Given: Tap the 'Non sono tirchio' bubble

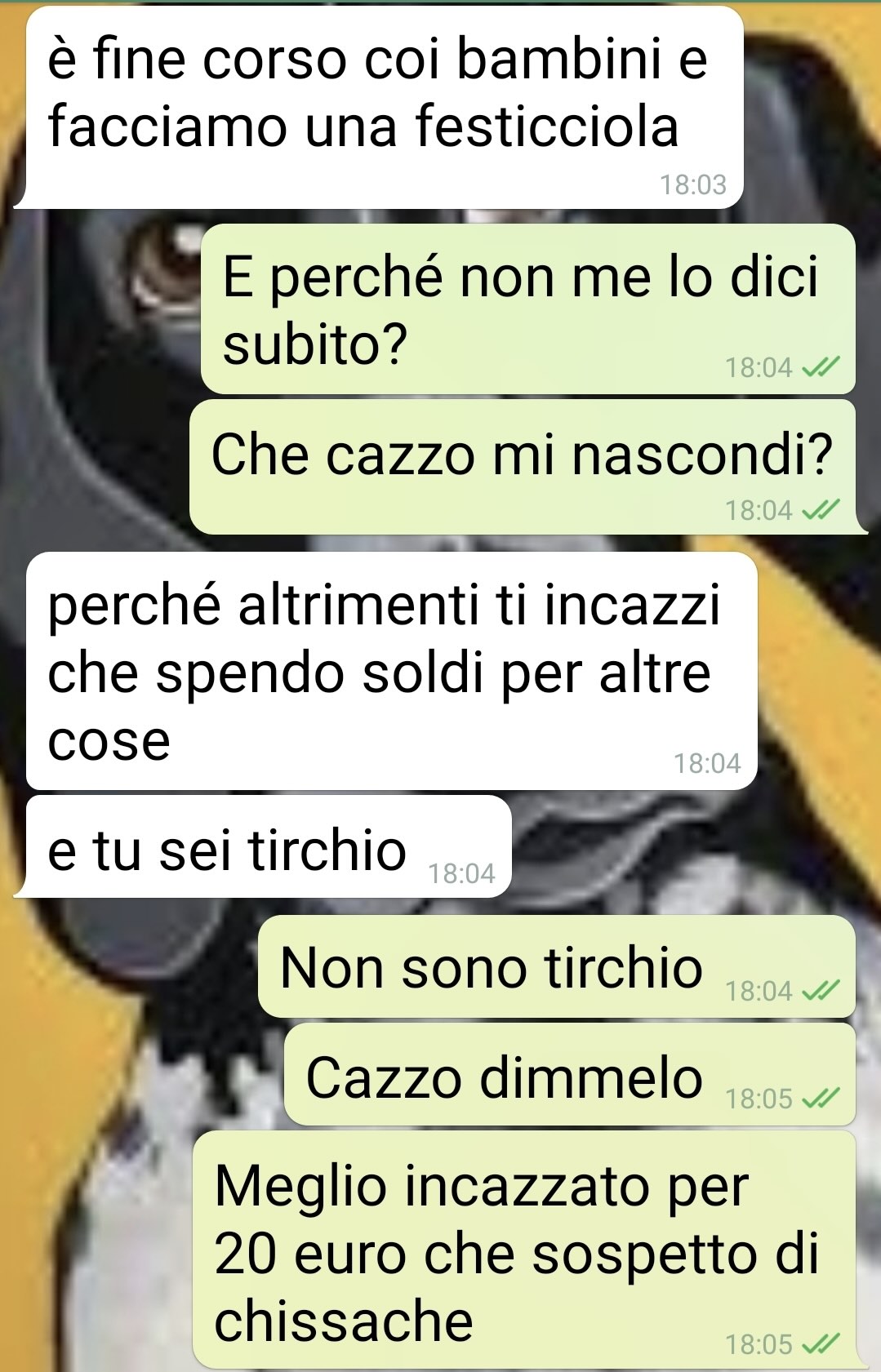Looking at the screenshot, I should (557, 966).
